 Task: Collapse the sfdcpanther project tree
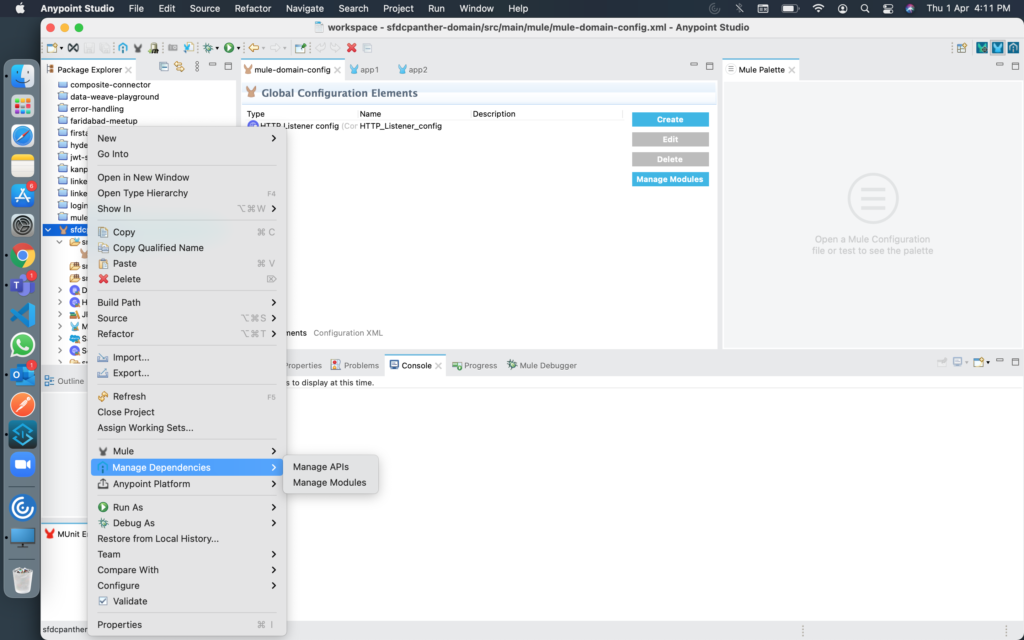(x=48, y=229)
